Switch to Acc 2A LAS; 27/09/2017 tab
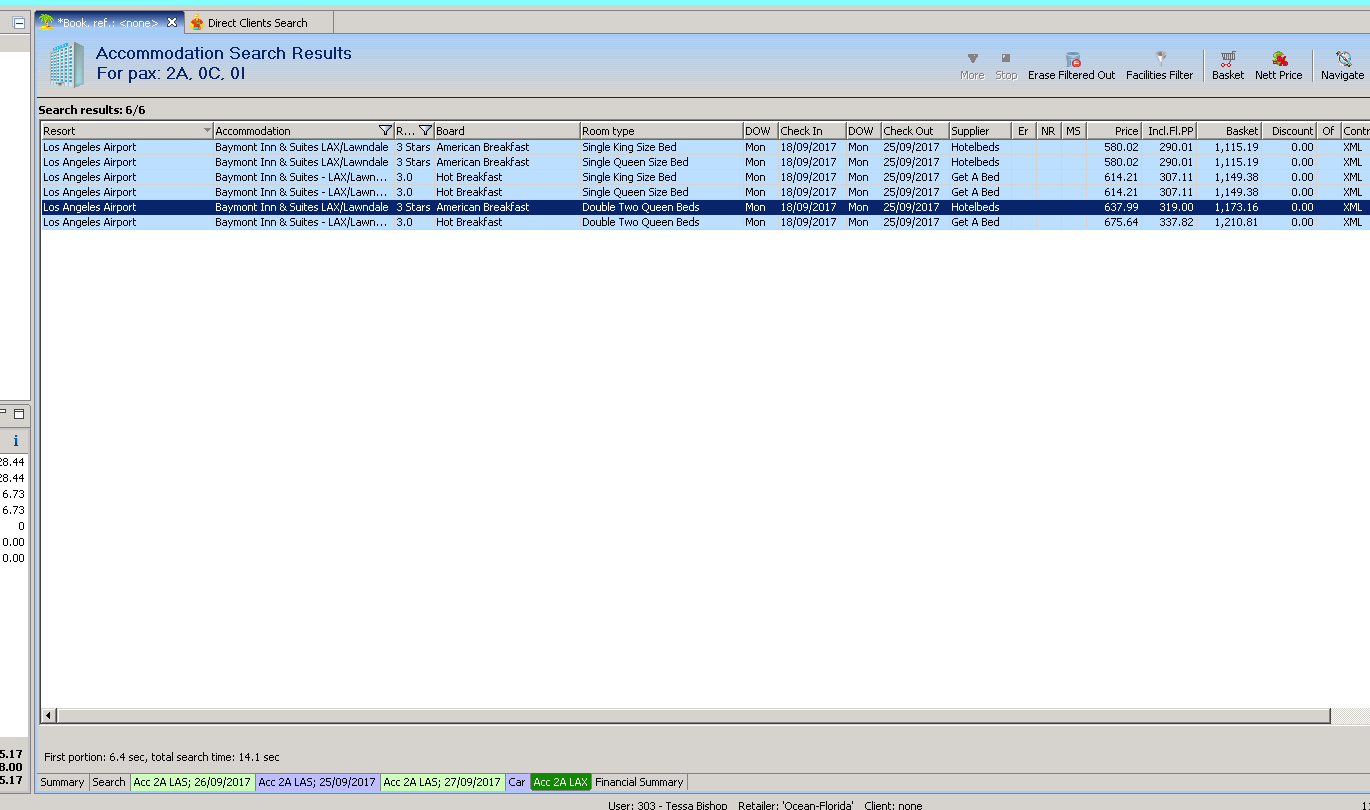Viewport: 1370px width, 810px height. coord(442,782)
